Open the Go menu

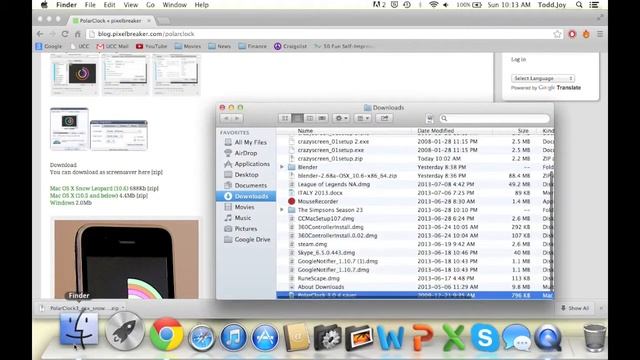tap(150, 5)
